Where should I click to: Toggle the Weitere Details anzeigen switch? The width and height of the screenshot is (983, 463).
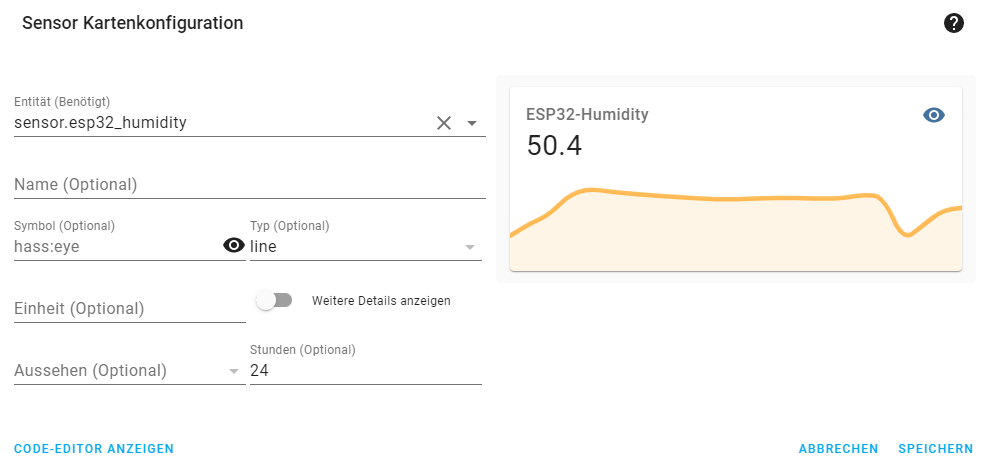pos(275,301)
